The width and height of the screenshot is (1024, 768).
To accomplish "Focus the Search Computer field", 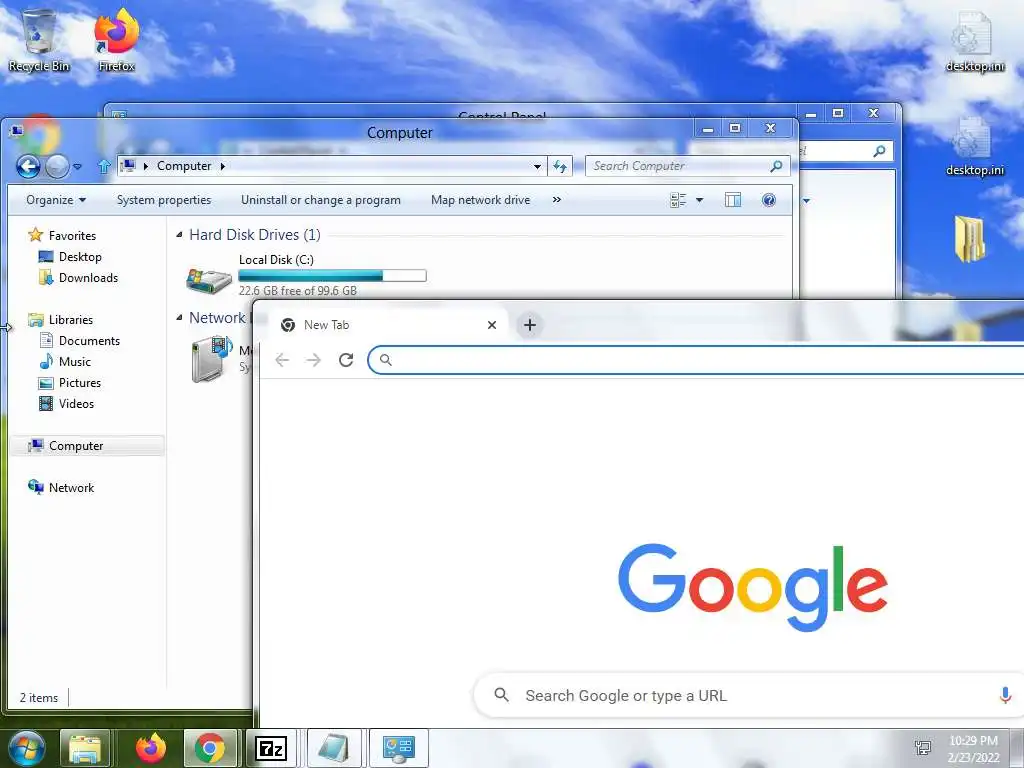I will pyautogui.click(x=687, y=167).
